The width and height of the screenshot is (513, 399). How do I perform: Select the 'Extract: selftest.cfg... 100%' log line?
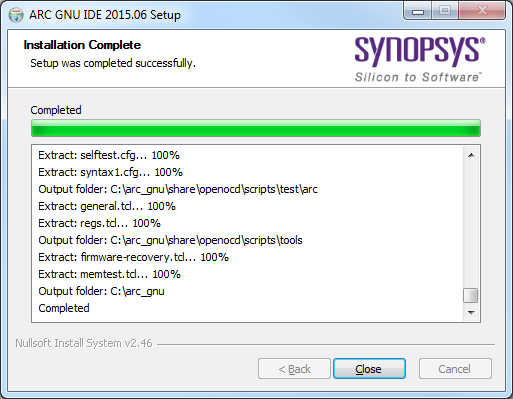pos(109,155)
